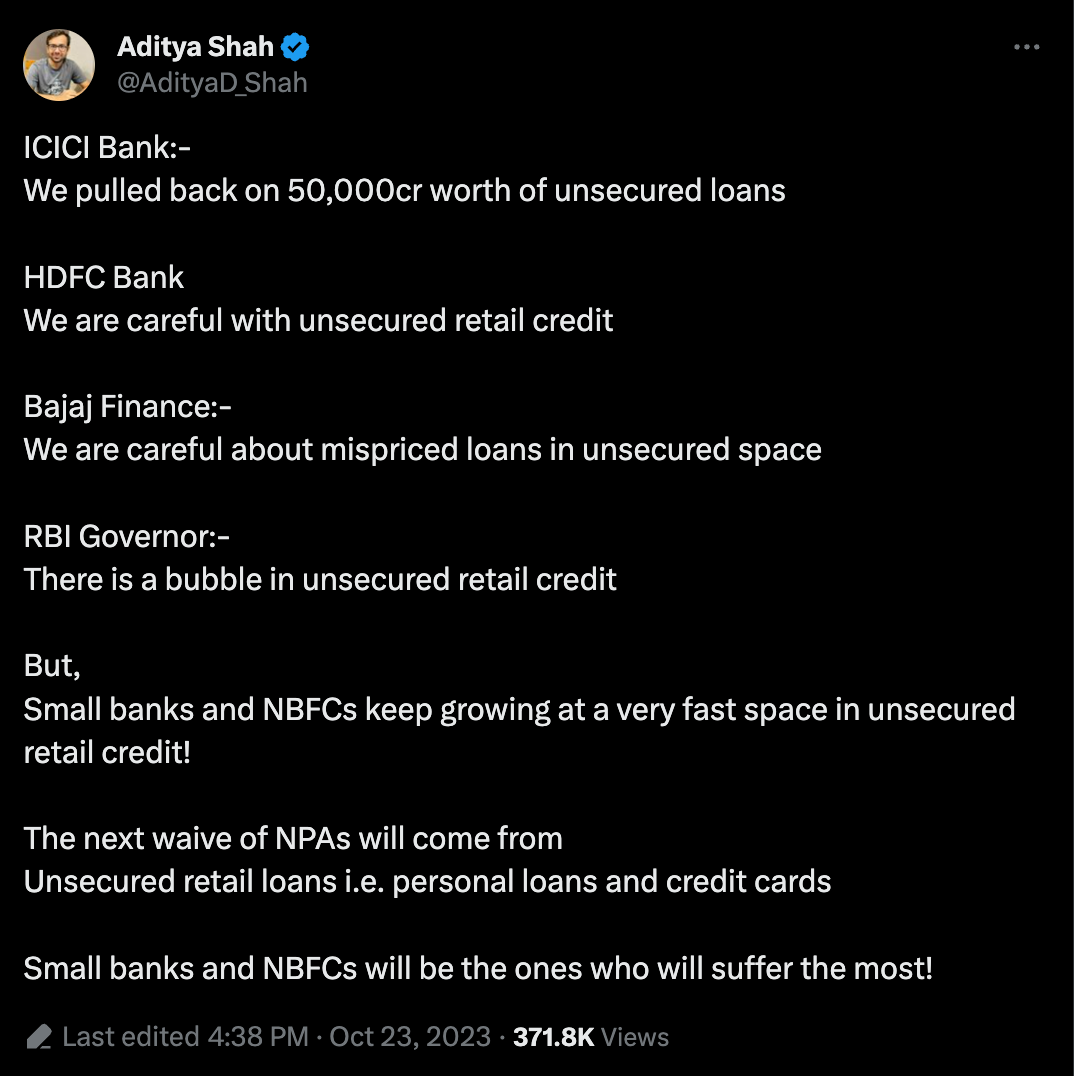Click the bubble in unsecured retail credit sentence
Screen dimensions: 1074x1076
[320, 580]
